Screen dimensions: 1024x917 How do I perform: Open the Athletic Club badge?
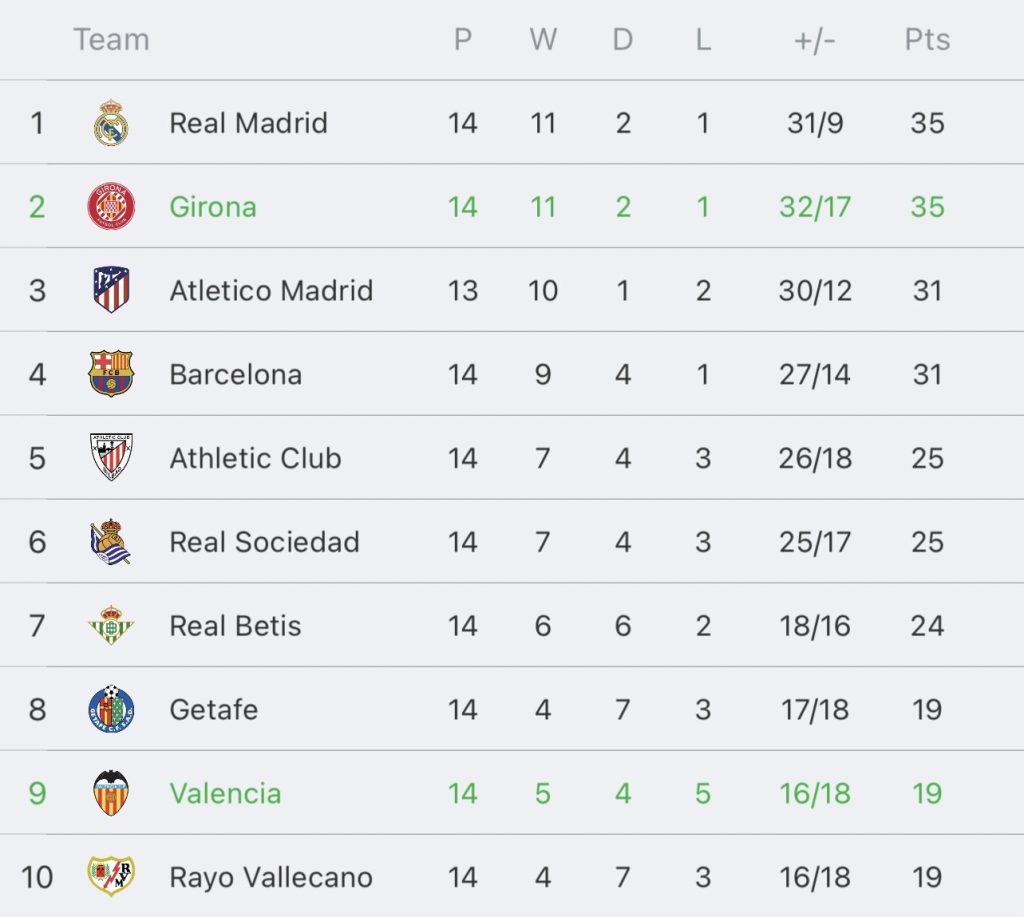[x=111, y=457]
